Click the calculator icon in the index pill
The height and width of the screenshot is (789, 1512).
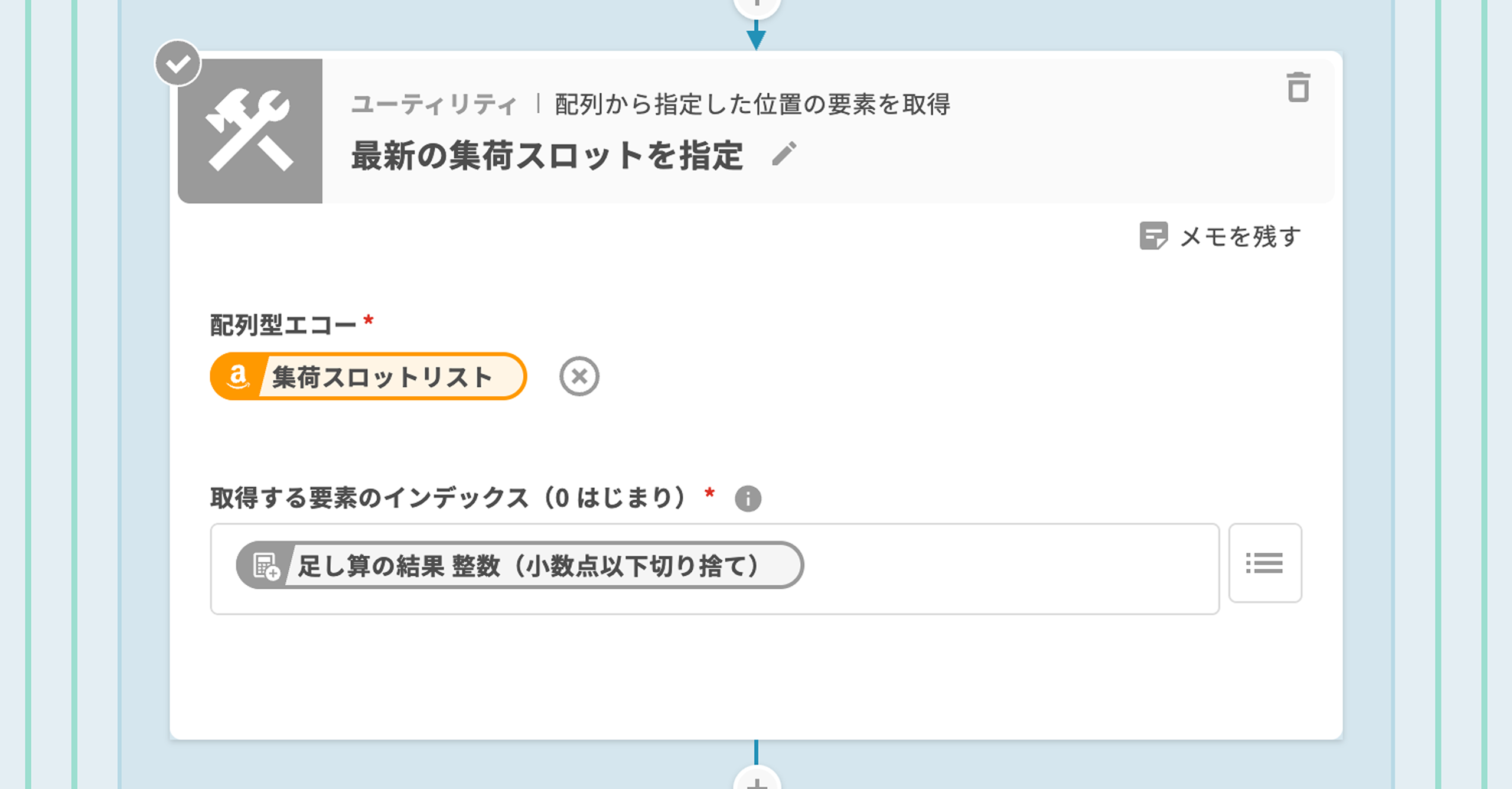pos(265,566)
